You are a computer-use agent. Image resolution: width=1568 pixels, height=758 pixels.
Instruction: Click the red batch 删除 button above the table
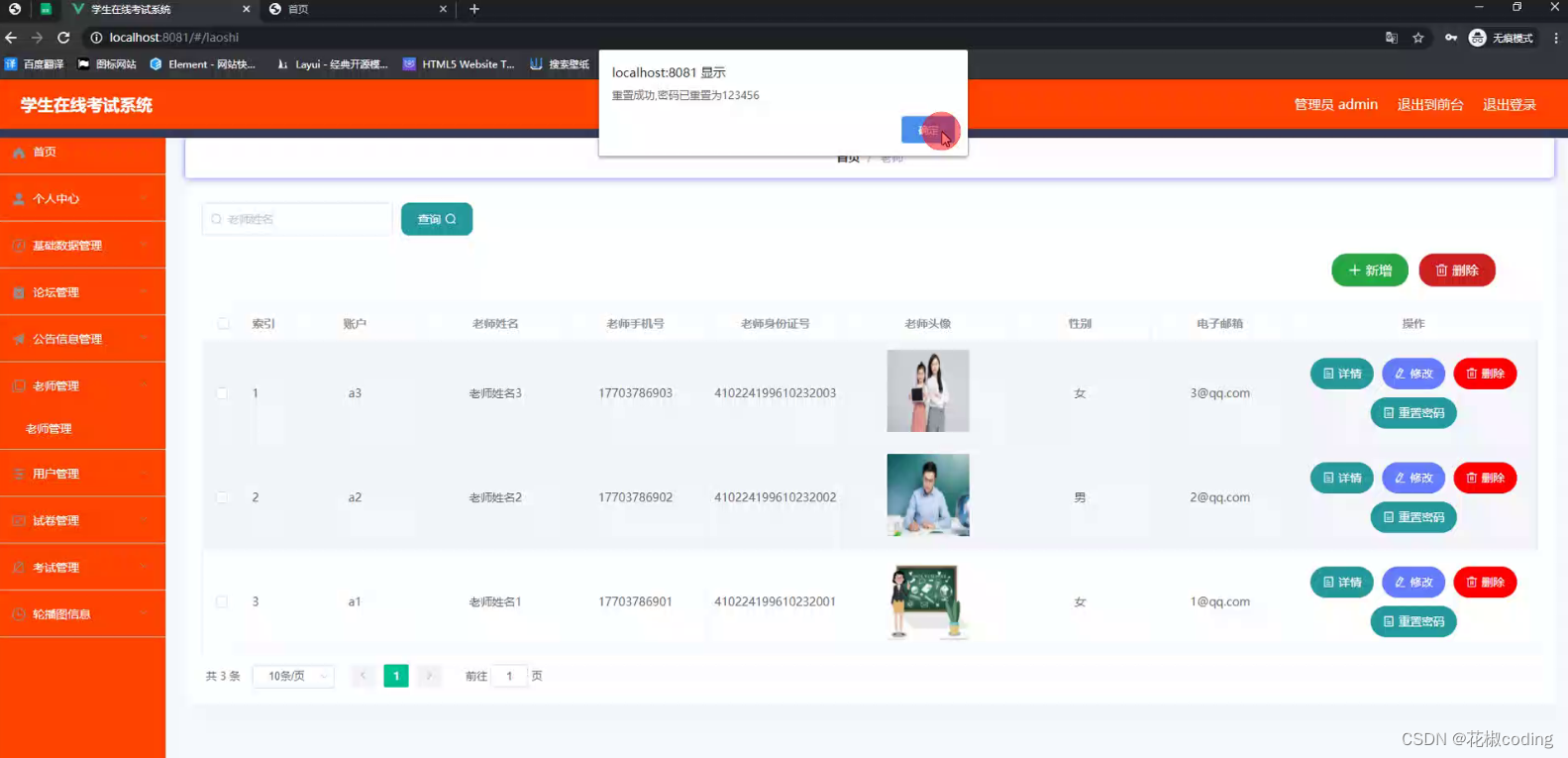point(1457,271)
